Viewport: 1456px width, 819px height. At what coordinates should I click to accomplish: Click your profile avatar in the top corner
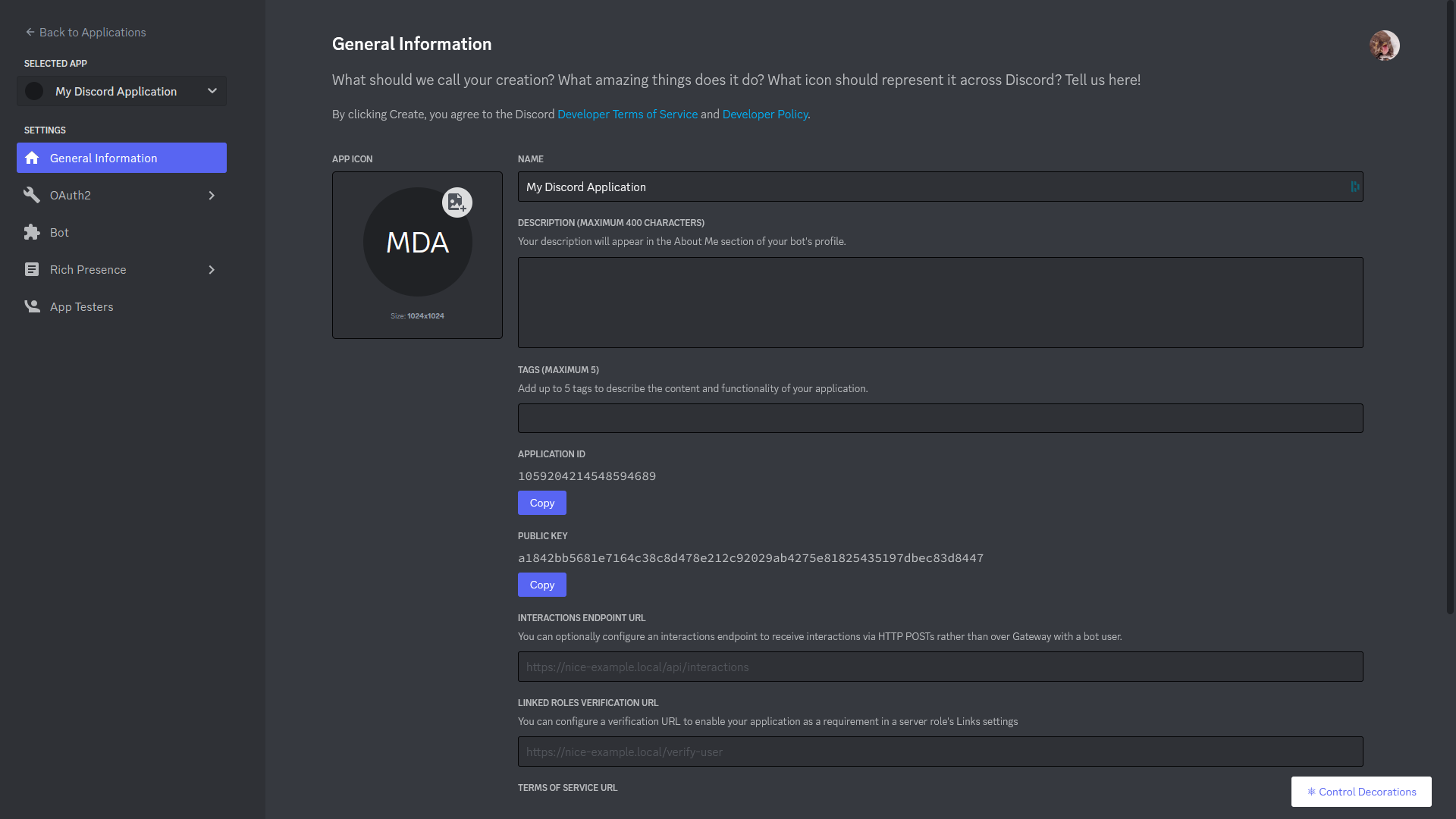point(1385,45)
